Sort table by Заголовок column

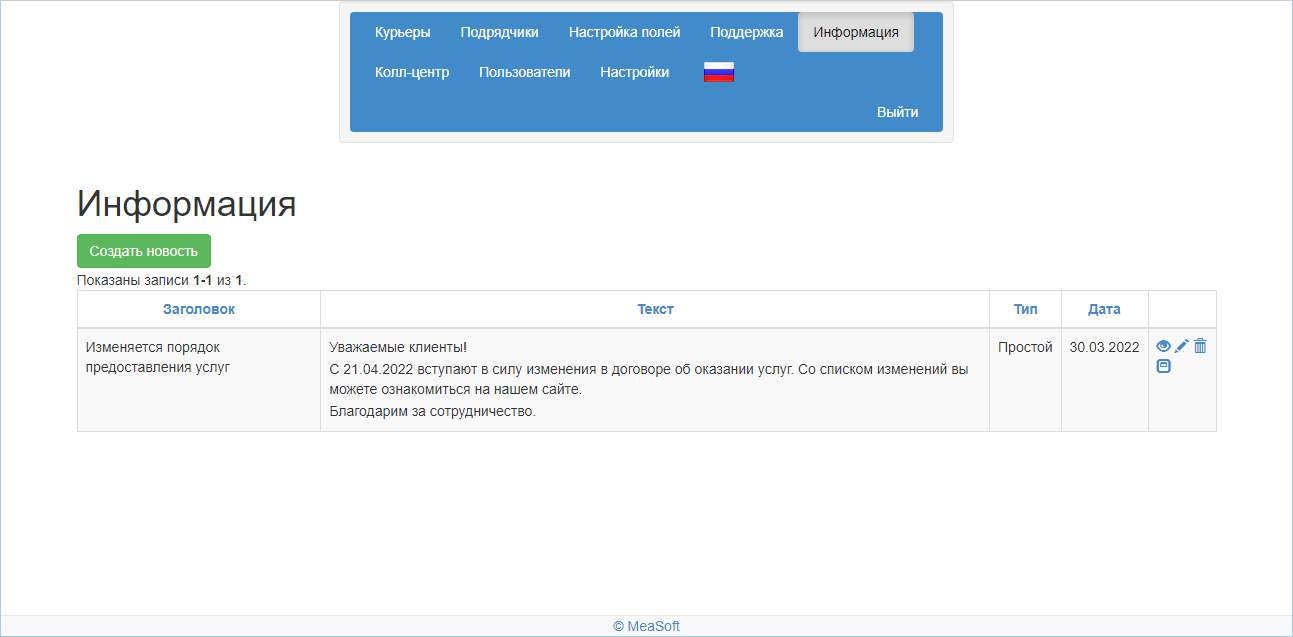click(x=199, y=309)
